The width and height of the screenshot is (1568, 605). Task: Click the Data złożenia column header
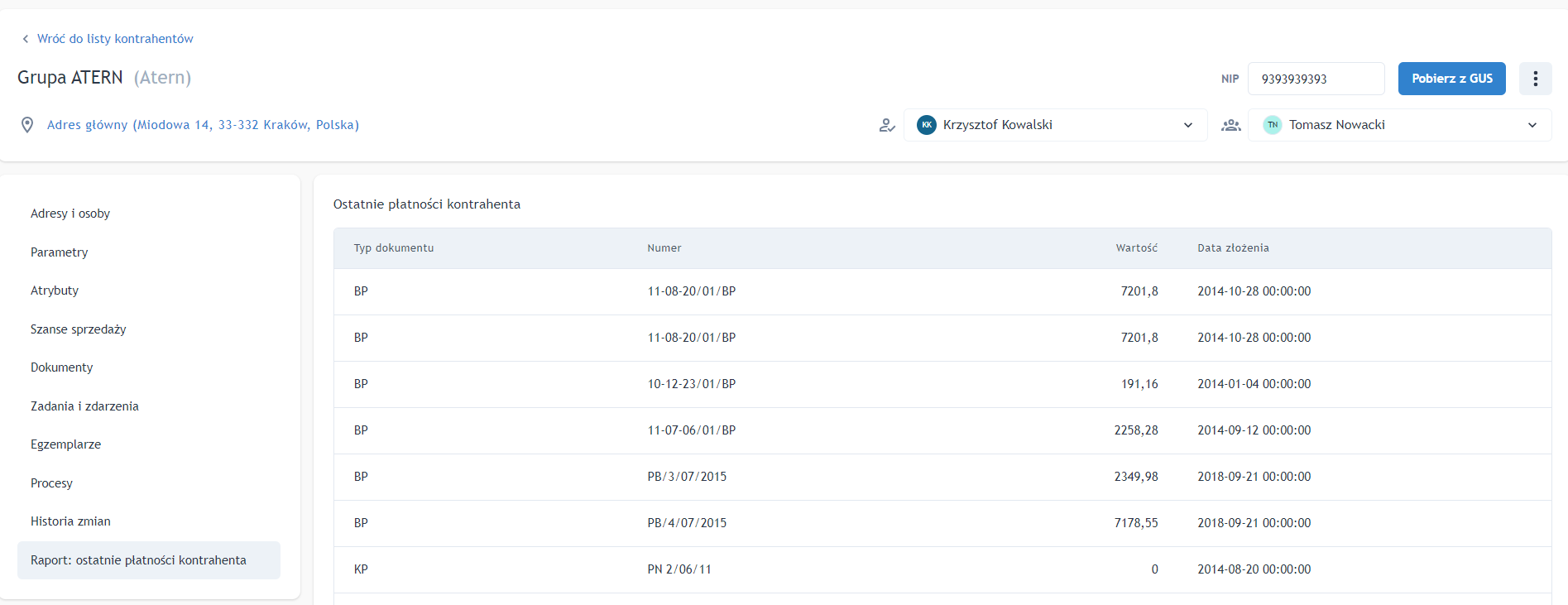[1233, 248]
